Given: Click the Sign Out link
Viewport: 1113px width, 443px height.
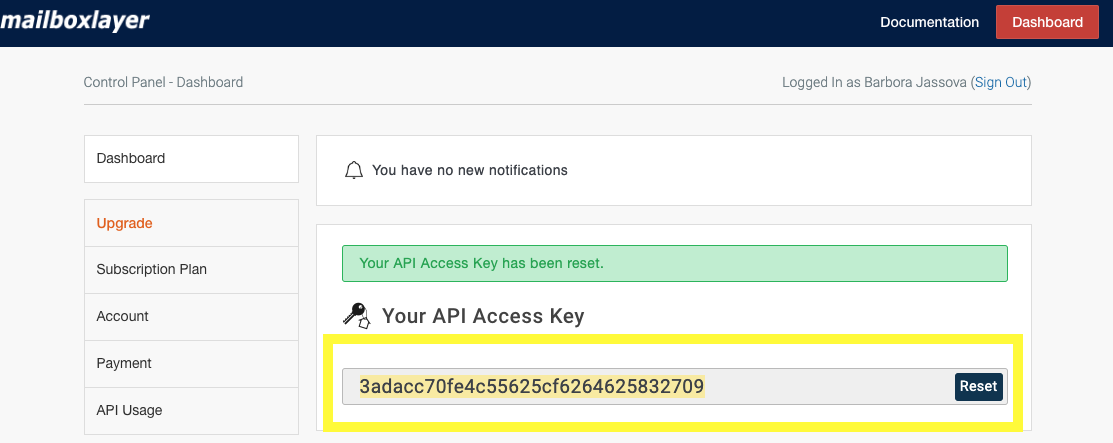Looking at the screenshot, I should pos(1001,82).
